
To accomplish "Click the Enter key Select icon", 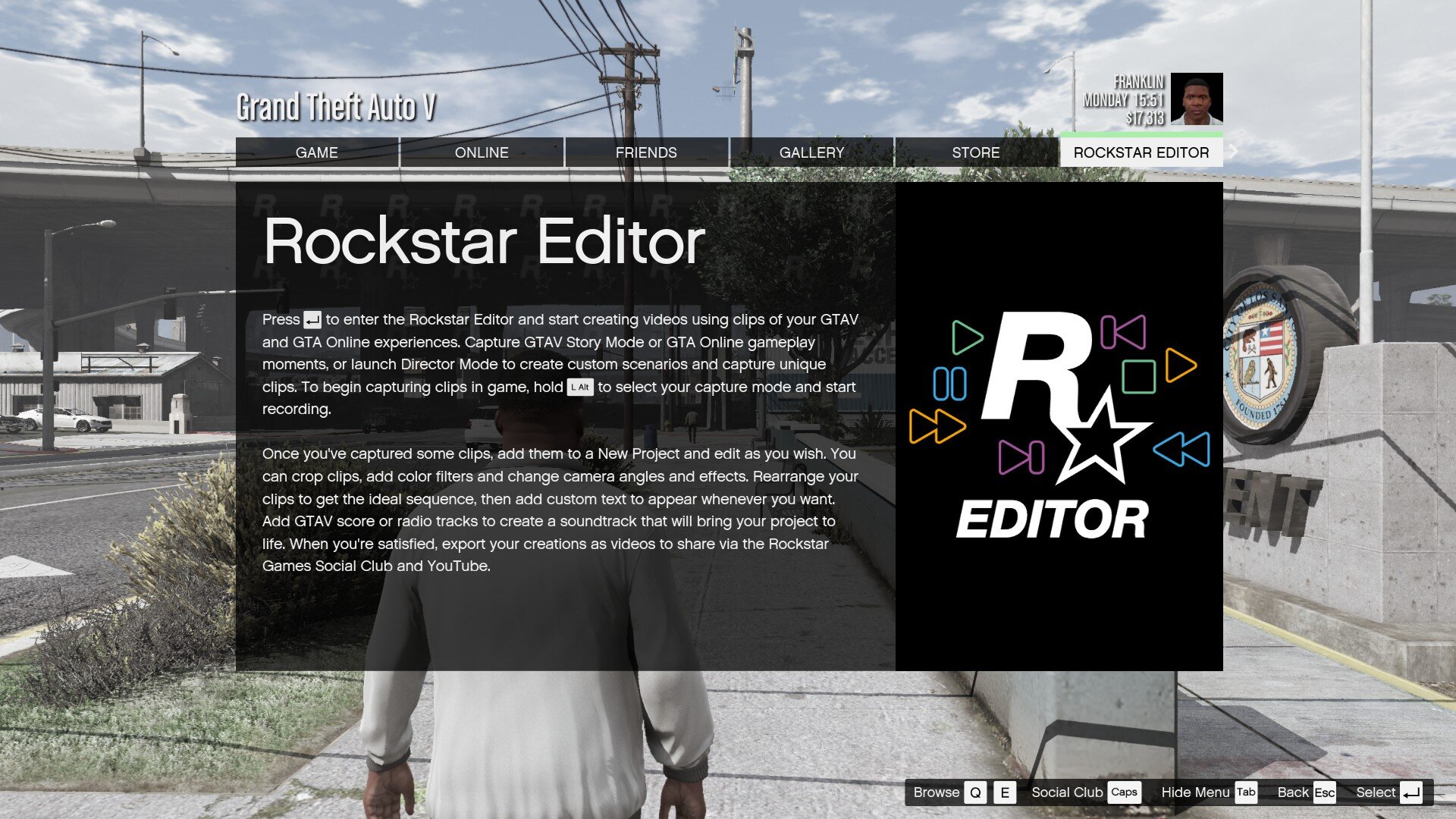I will coord(1411,793).
